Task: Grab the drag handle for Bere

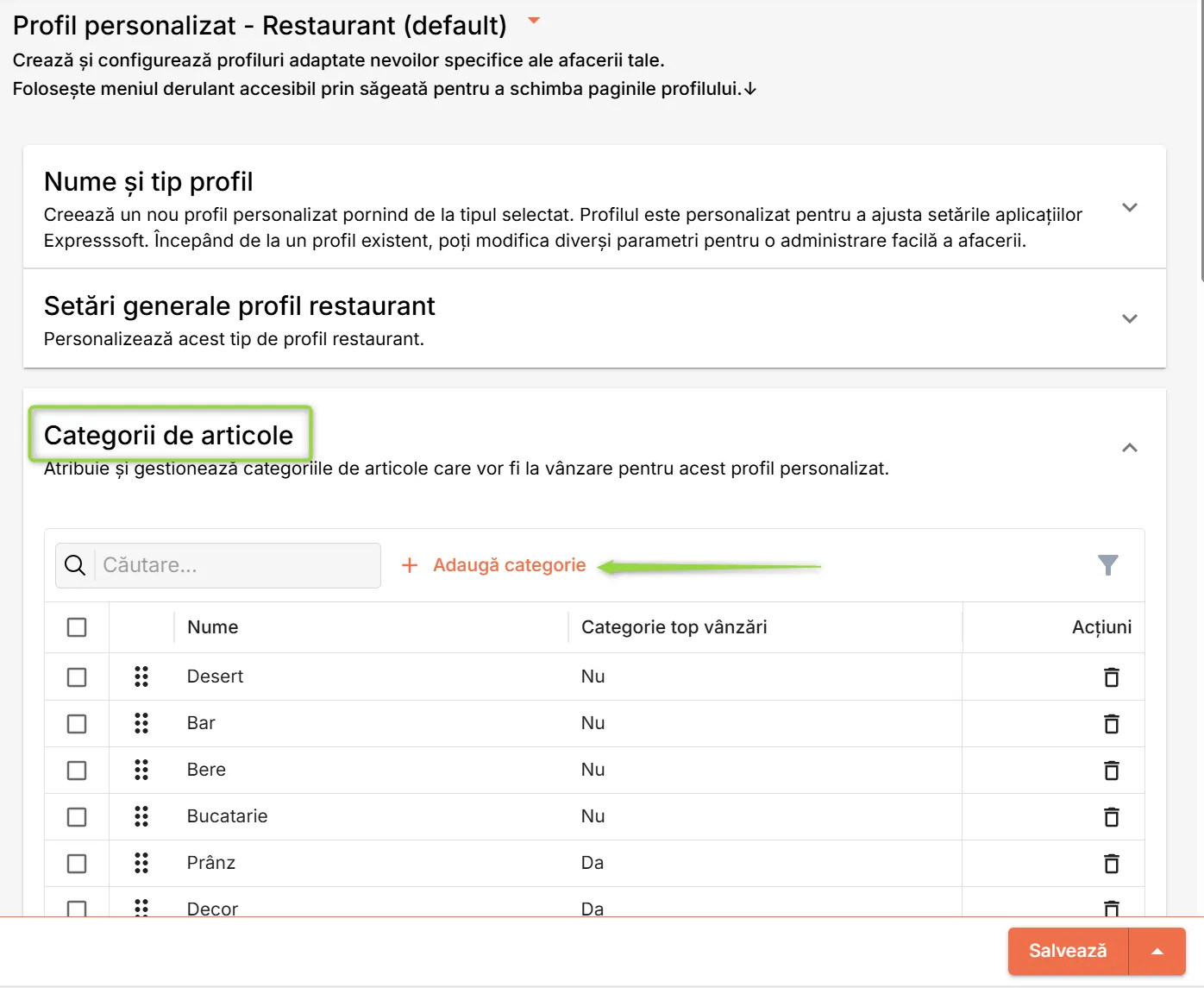Action: [x=141, y=770]
